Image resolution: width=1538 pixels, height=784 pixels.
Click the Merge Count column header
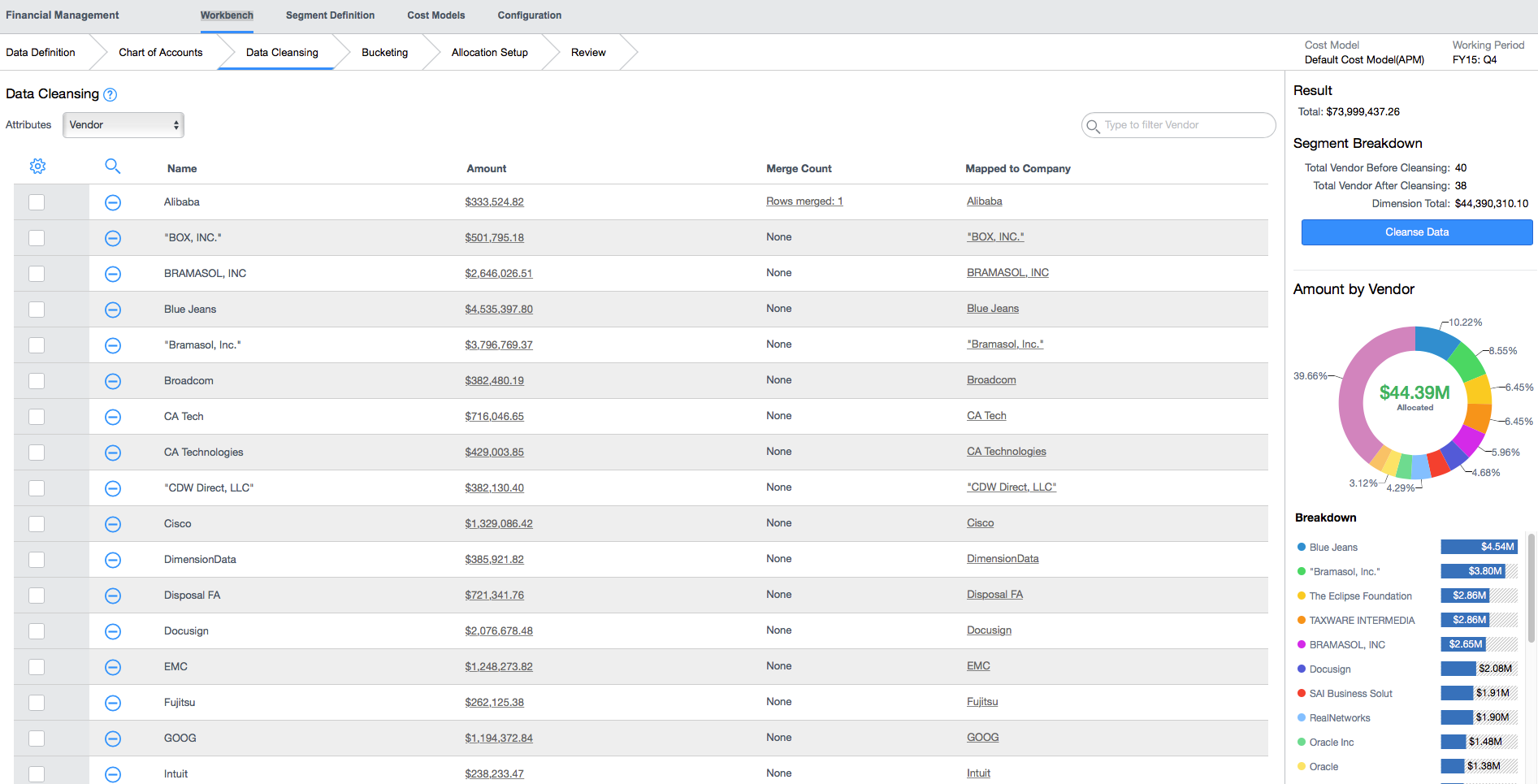click(x=799, y=169)
